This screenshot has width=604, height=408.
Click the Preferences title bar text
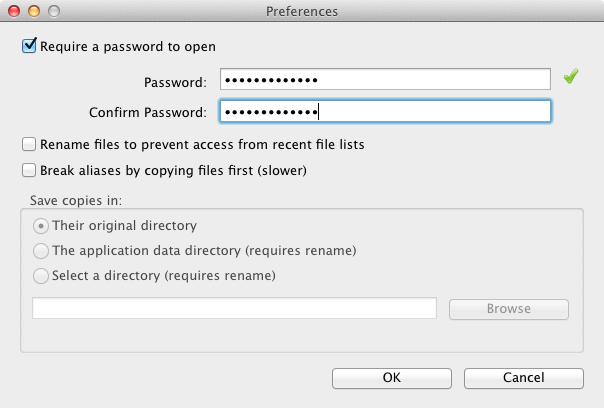tap(302, 12)
